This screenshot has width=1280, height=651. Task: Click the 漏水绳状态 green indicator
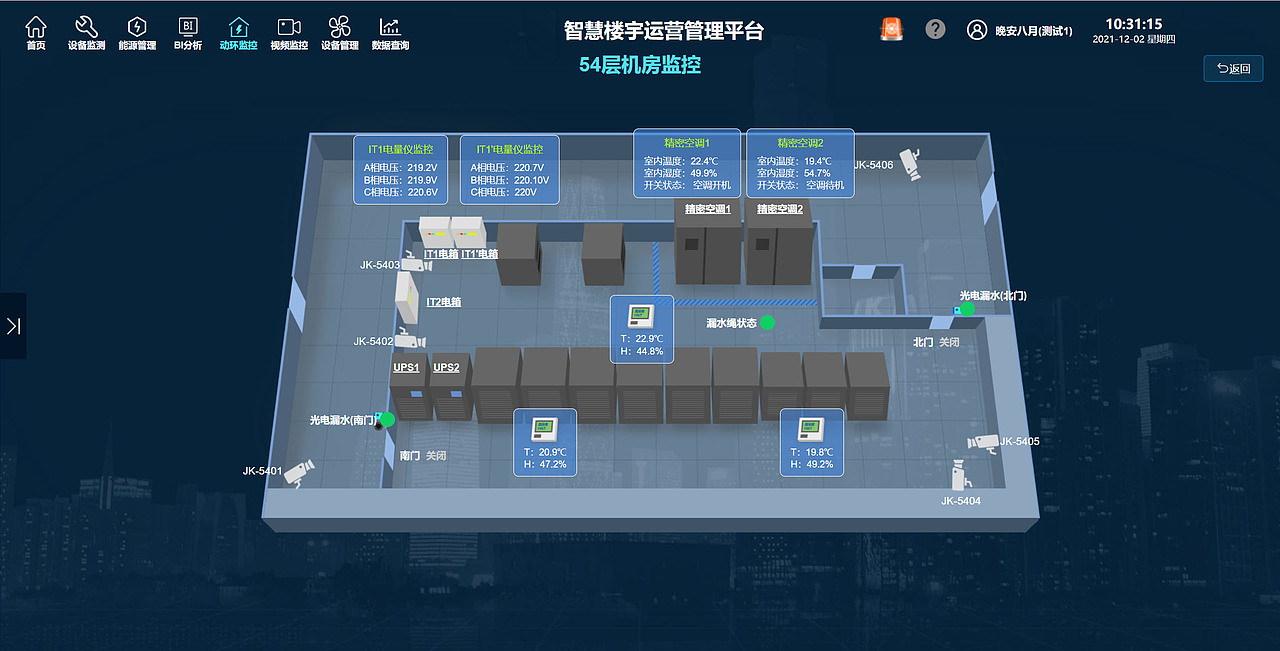(767, 322)
